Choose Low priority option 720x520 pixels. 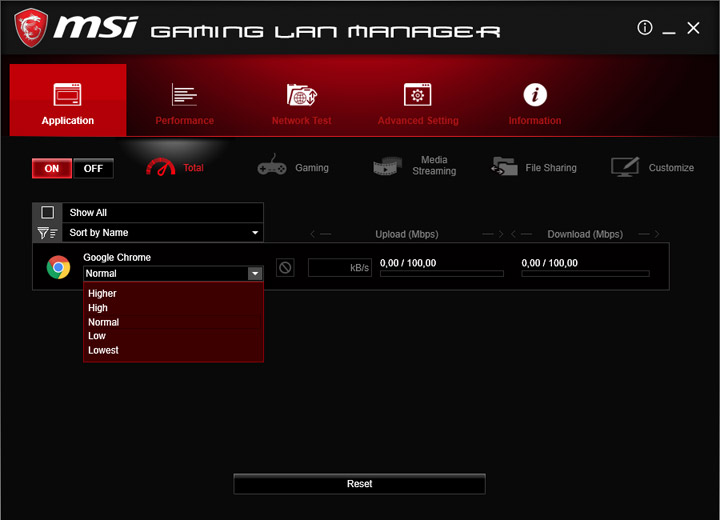tap(97, 336)
